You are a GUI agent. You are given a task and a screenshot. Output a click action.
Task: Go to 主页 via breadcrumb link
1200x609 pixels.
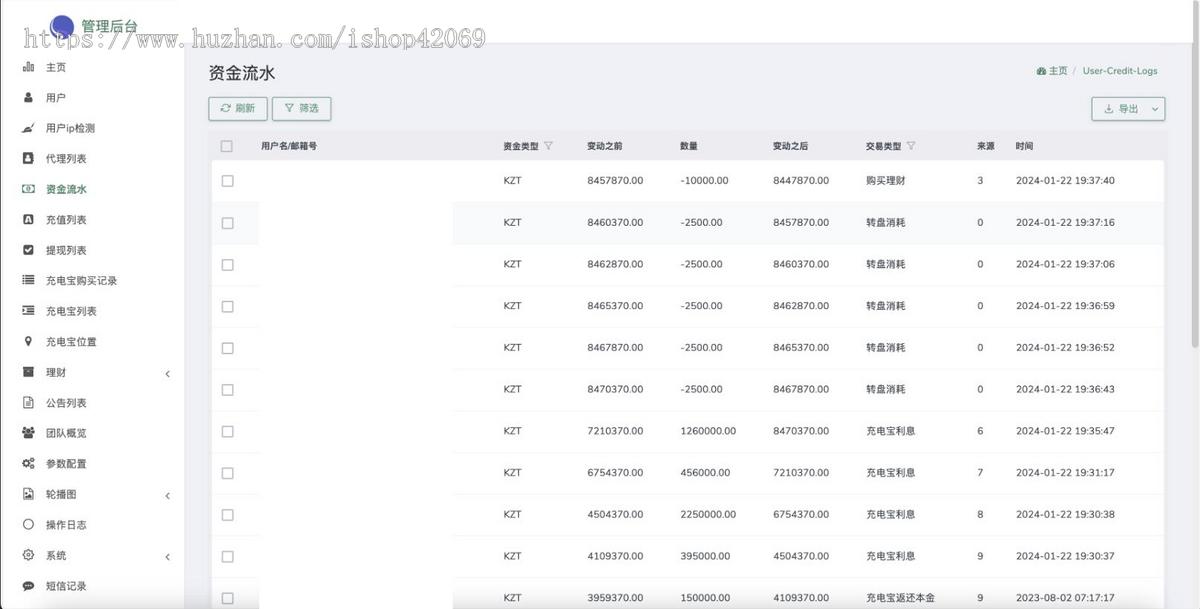(1058, 71)
